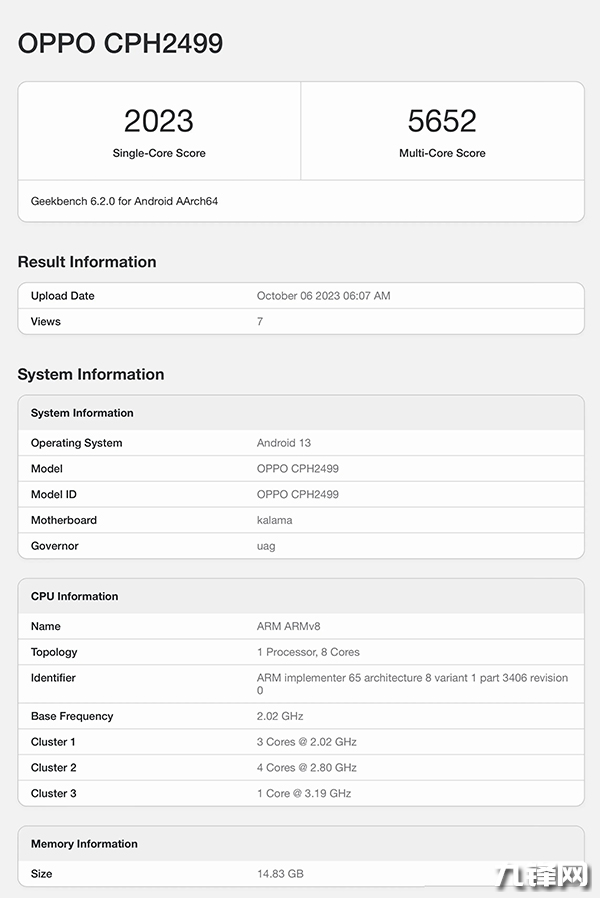This screenshot has height=898, width=600.
Task: Click the Views row label
Action: [x=46, y=322]
